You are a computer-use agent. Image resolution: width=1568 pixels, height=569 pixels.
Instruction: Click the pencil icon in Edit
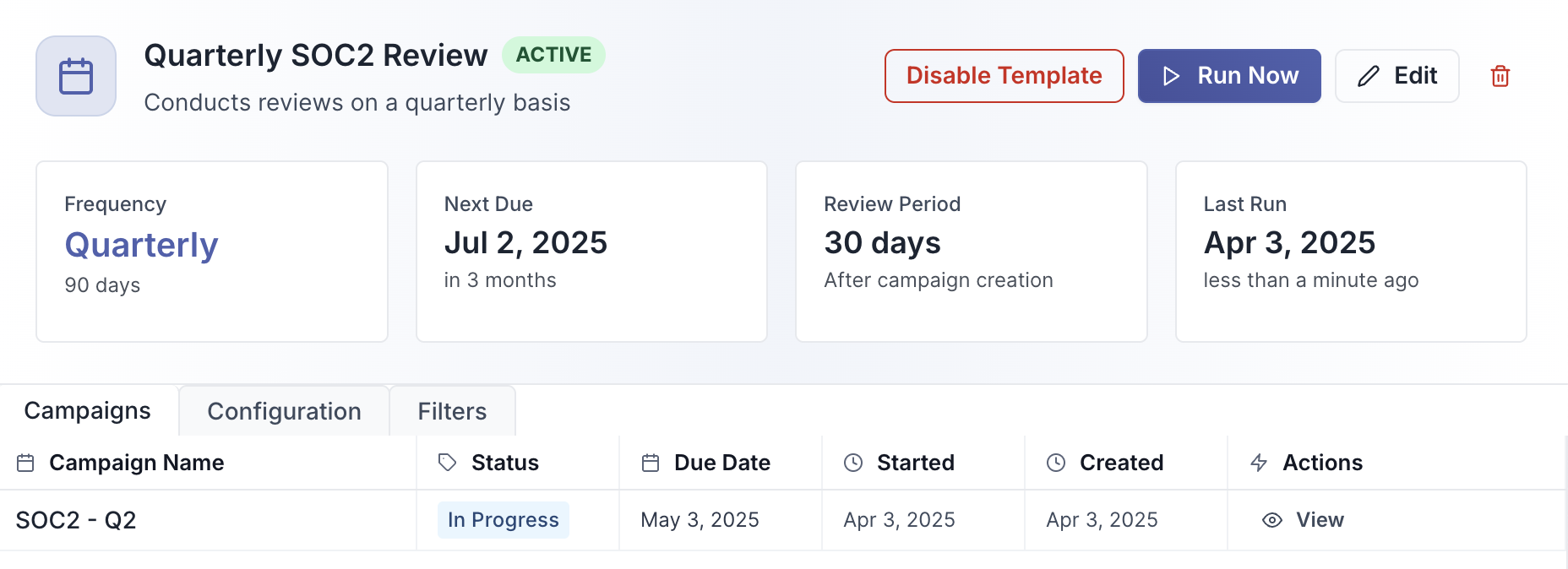pyautogui.click(x=1369, y=76)
